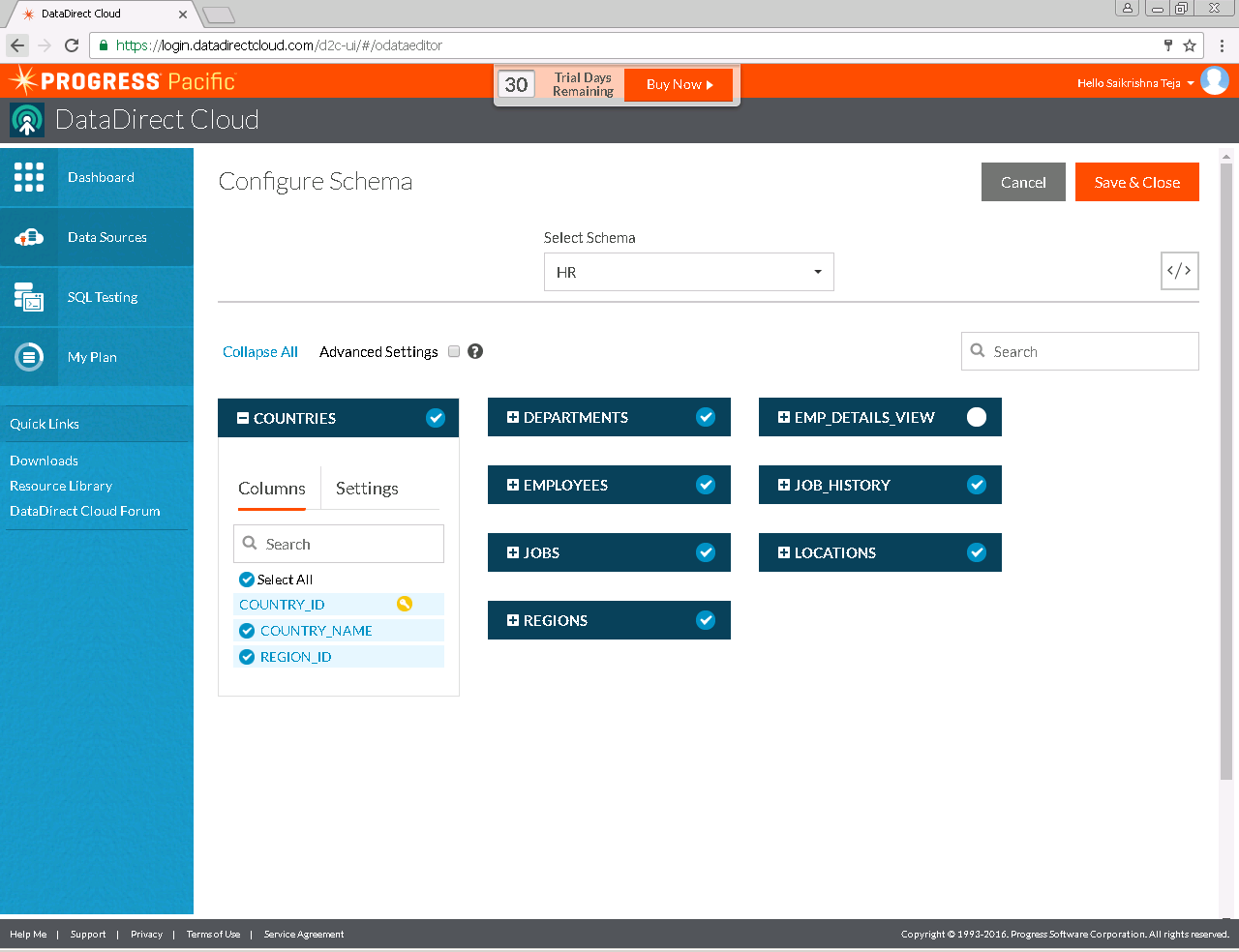Screen dimensions: 1239x952
Task: Click the browser forward arrow
Action: click(x=45, y=45)
